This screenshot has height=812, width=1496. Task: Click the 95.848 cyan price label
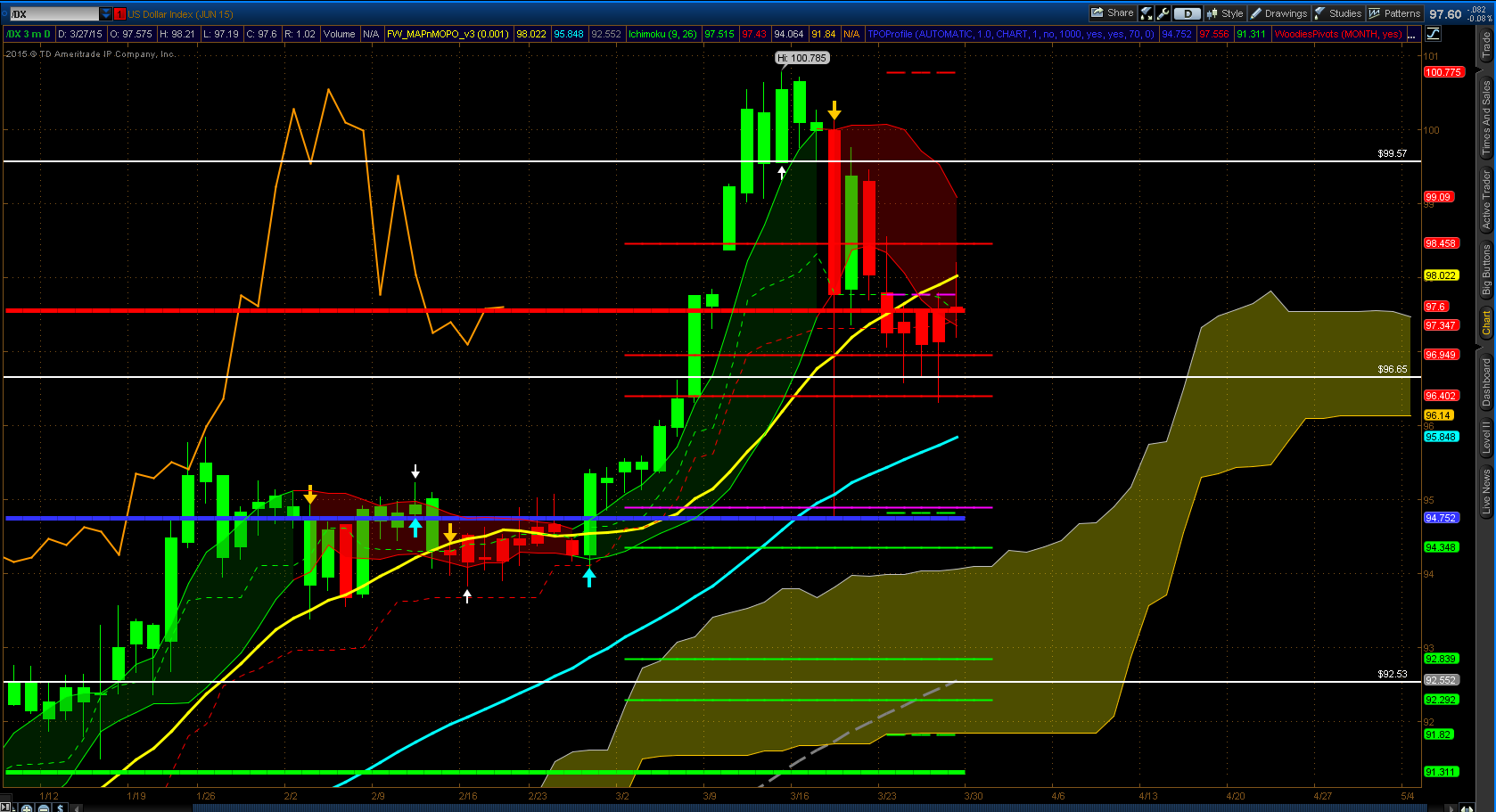pyautogui.click(x=1441, y=437)
